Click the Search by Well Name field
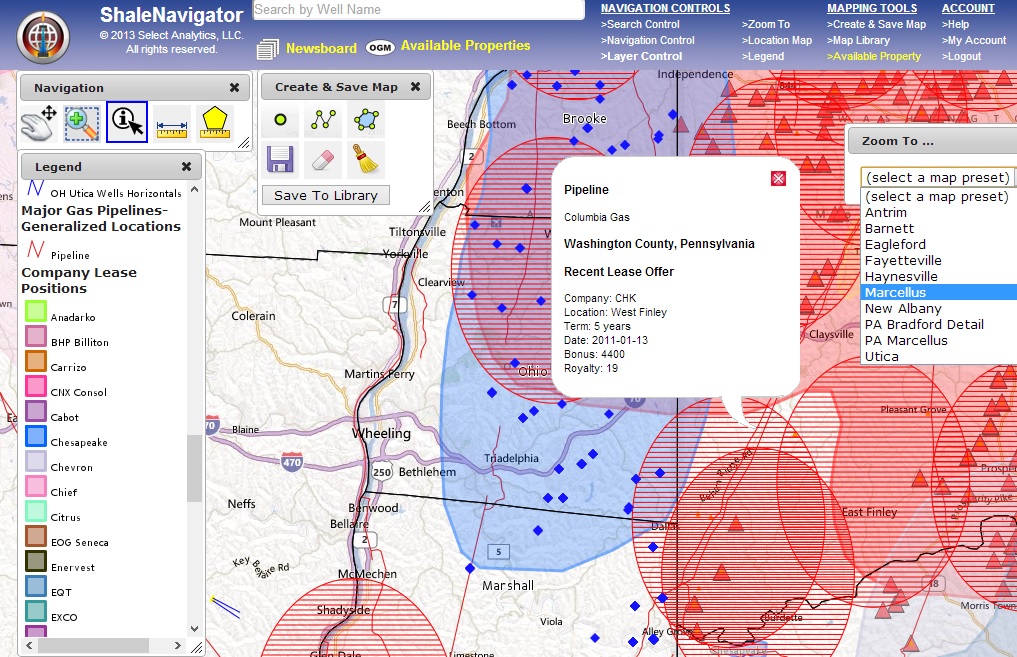The height and width of the screenshot is (657, 1017). (418, 10)
